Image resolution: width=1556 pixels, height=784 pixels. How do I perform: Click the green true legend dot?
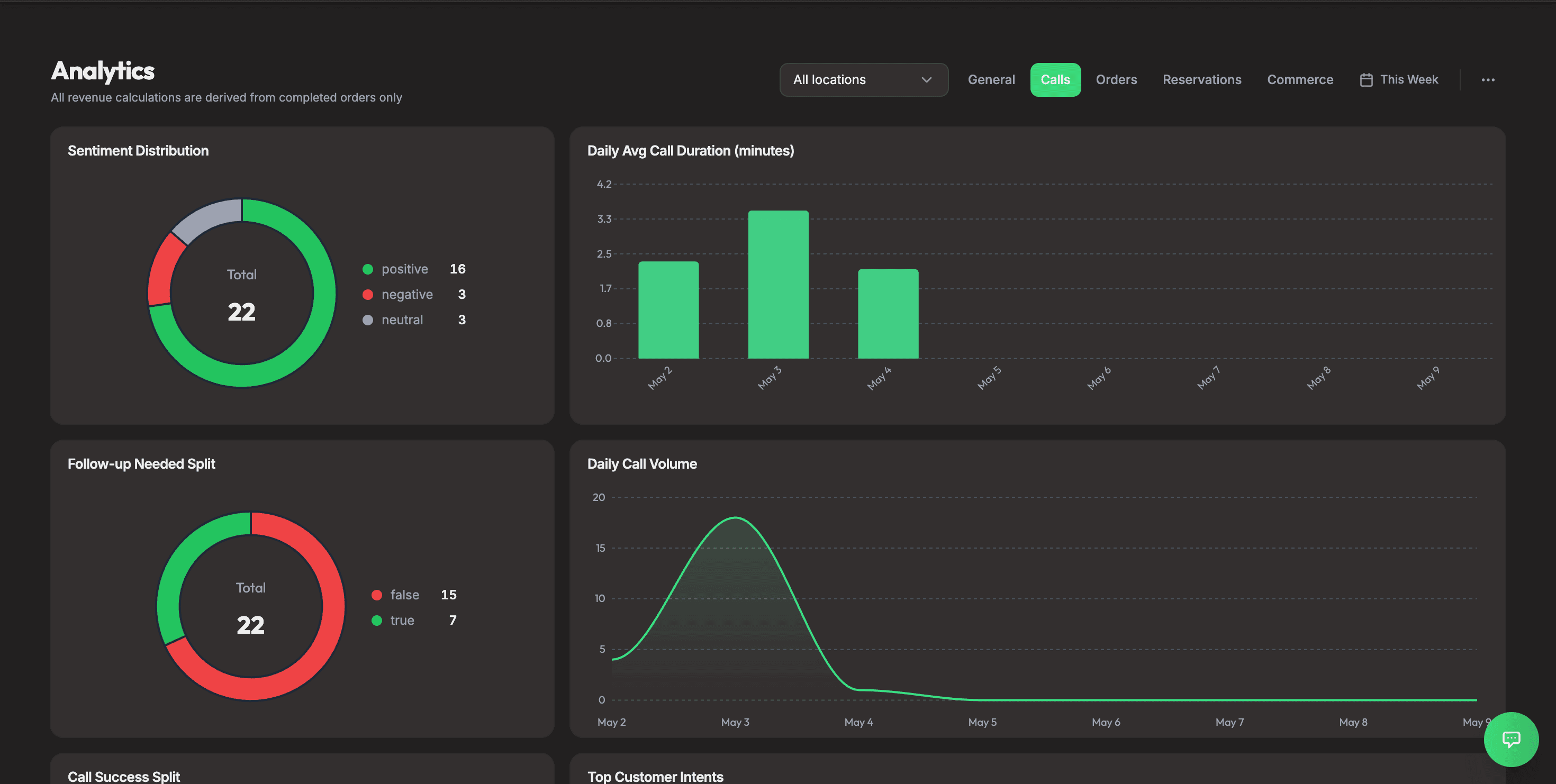pyautogui.click(x=376, y=621)
